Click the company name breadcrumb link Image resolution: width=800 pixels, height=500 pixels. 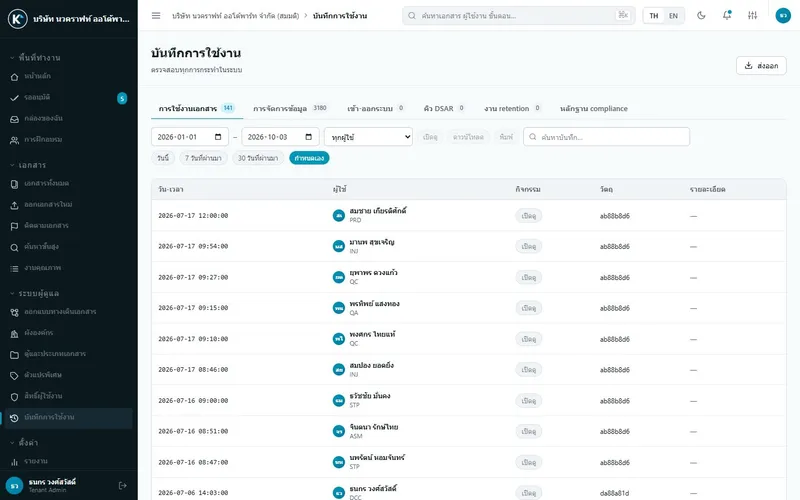[236, 16]
